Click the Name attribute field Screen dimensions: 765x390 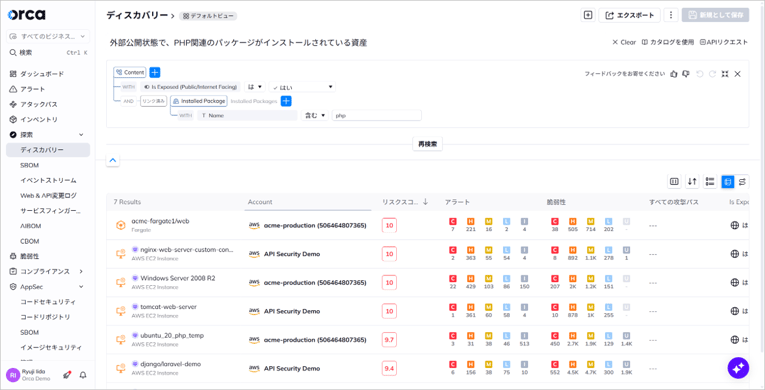coord(247,116)
